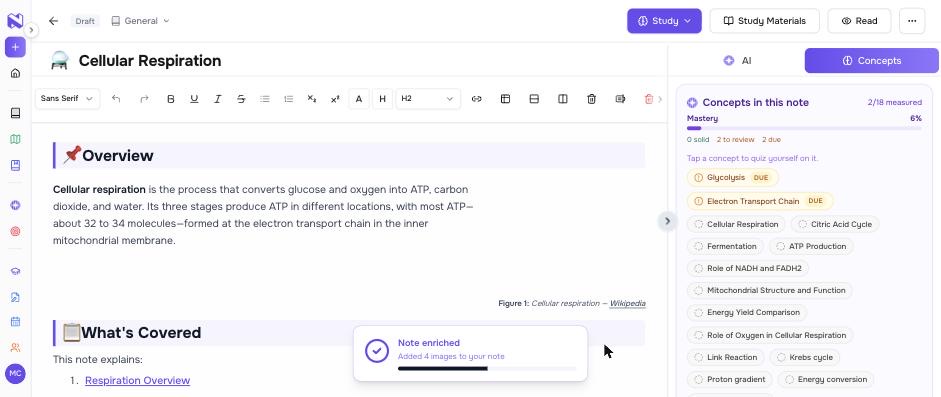This screenshot has width=941, height=397.
Task: Switch to the AI tab
Action: coord(738,61)
